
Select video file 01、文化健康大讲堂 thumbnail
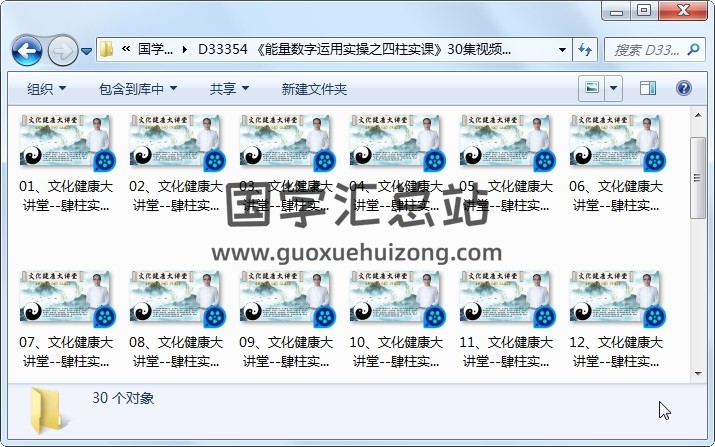point(67,144)
